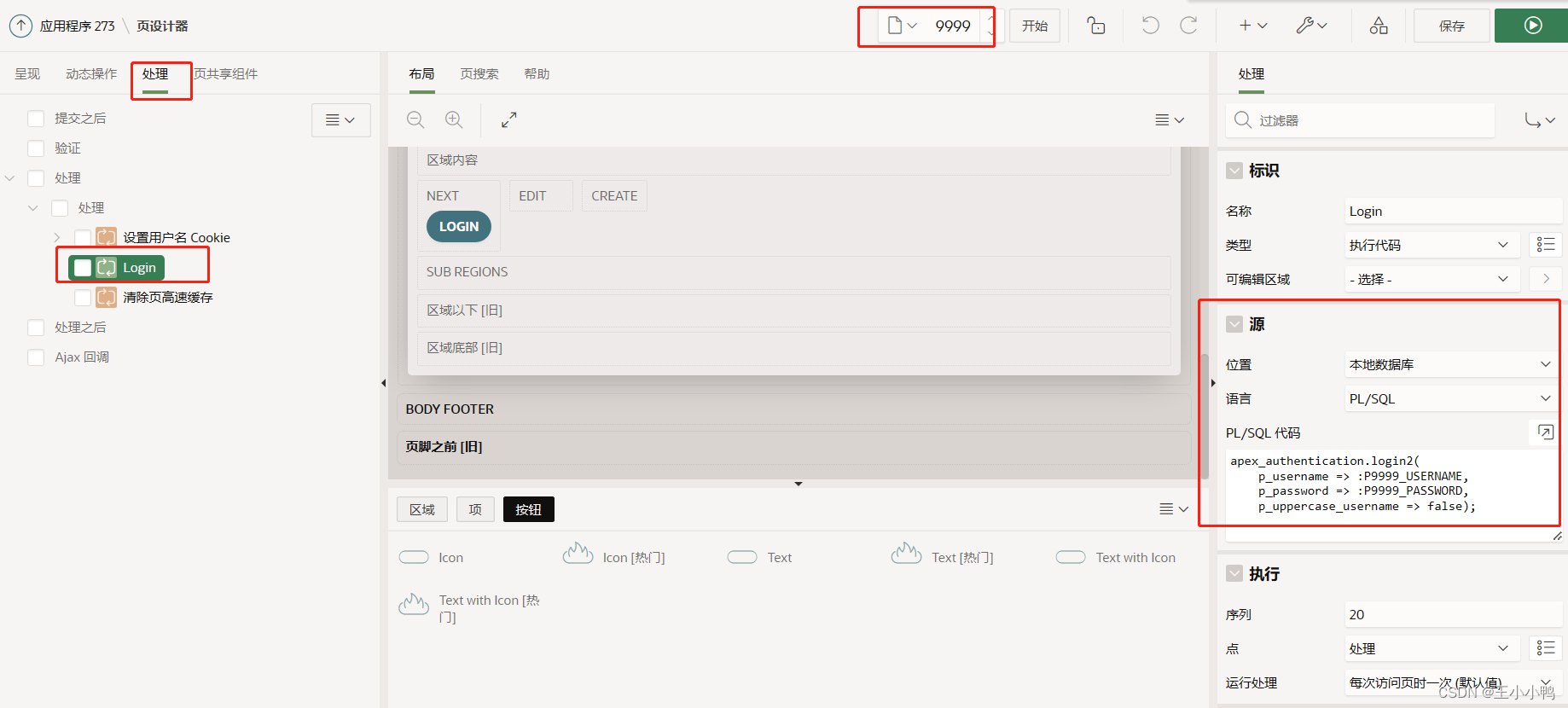Check the top-level 处理 checkbox
The width and height of the screenshot is (1568, 708).
[36, 178]
